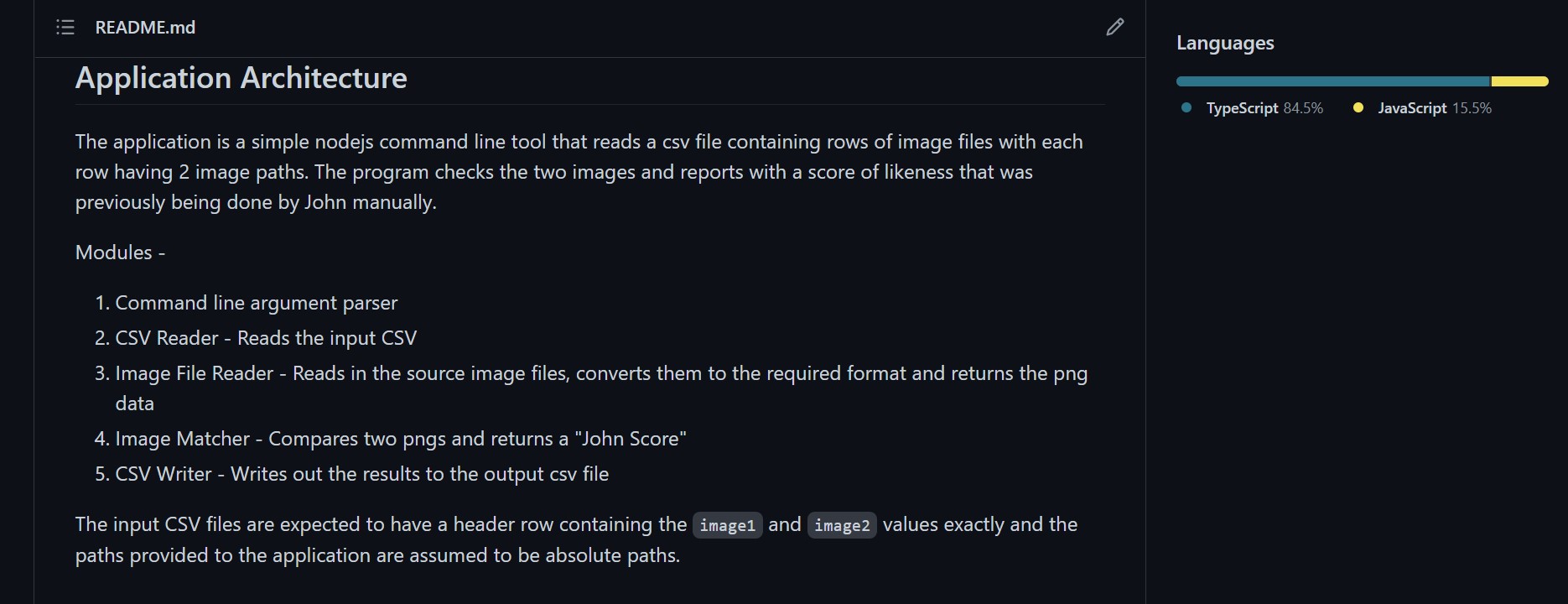Click the README.md file title
Screen dimensions: 1568x604
(145, 28)
